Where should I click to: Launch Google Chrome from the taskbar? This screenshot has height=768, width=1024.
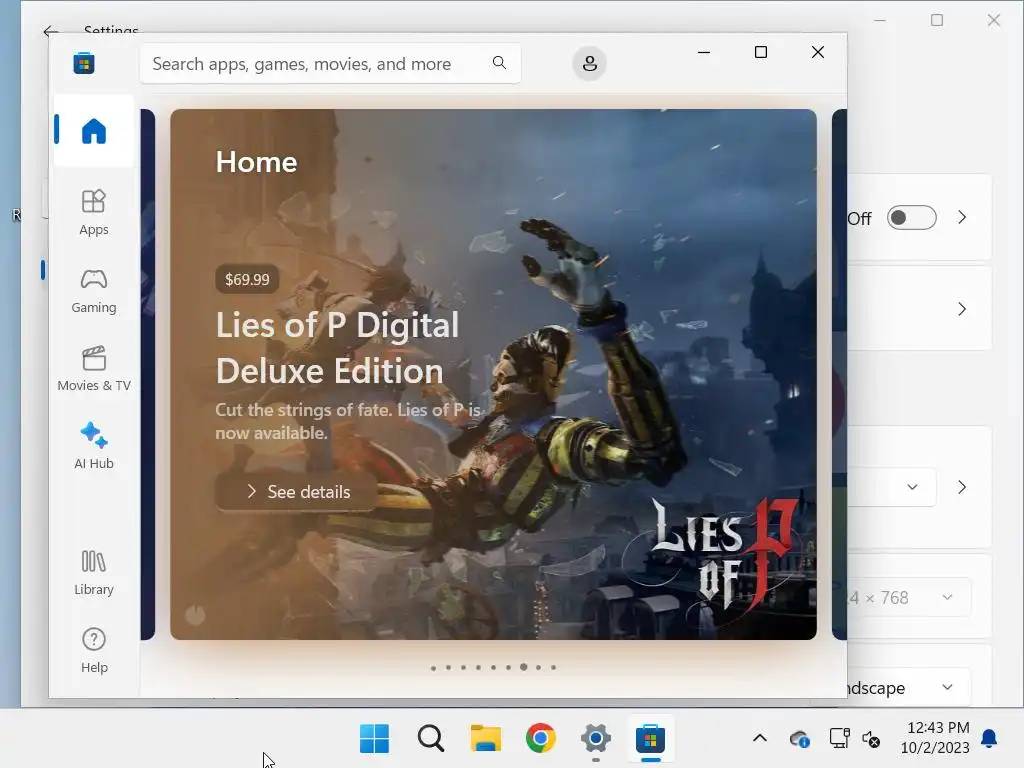541,739
